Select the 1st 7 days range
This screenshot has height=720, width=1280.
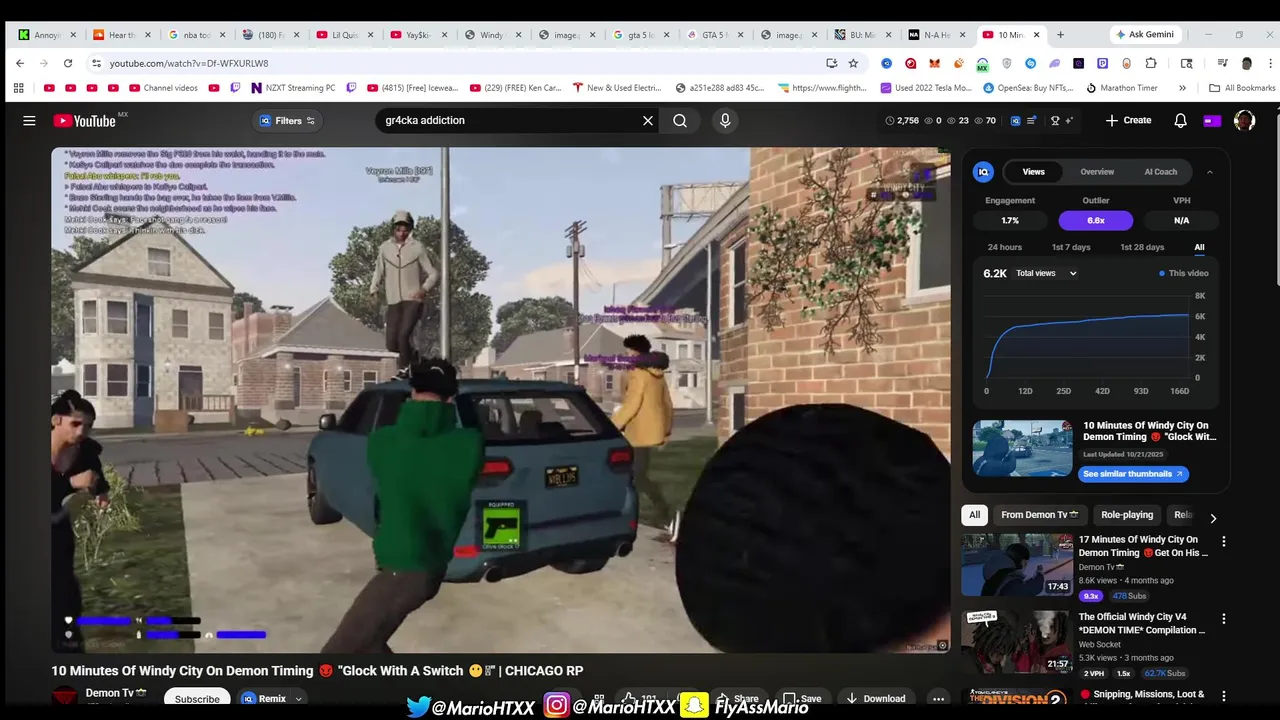pos(1071,247)
